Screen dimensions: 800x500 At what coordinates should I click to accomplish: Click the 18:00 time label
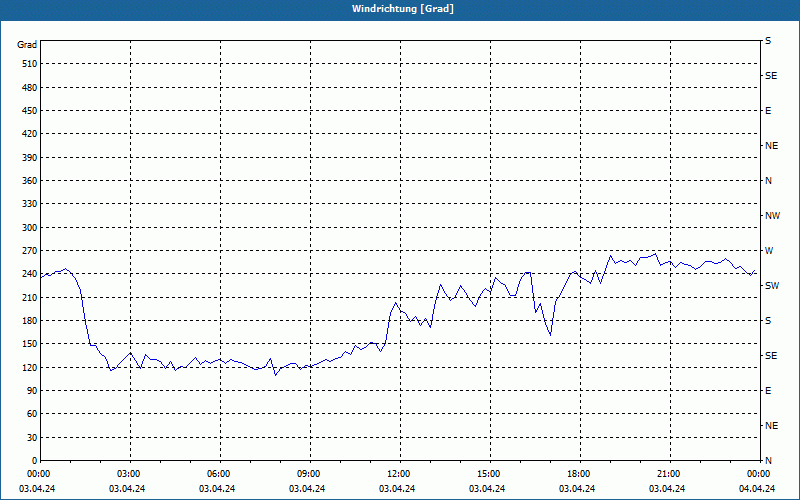(580, 474)
